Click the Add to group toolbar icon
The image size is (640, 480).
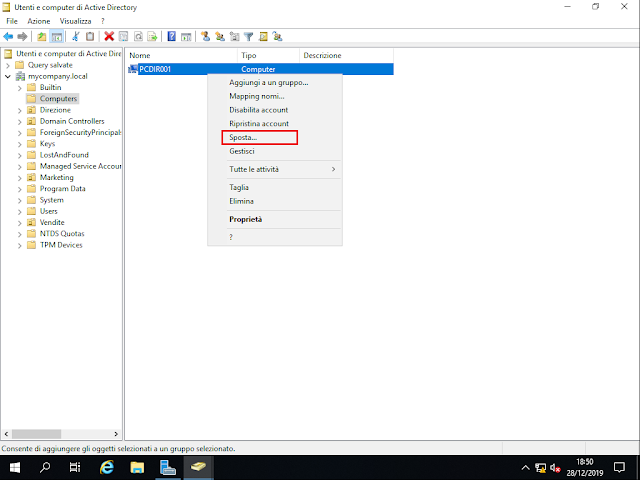pos(278,37)
